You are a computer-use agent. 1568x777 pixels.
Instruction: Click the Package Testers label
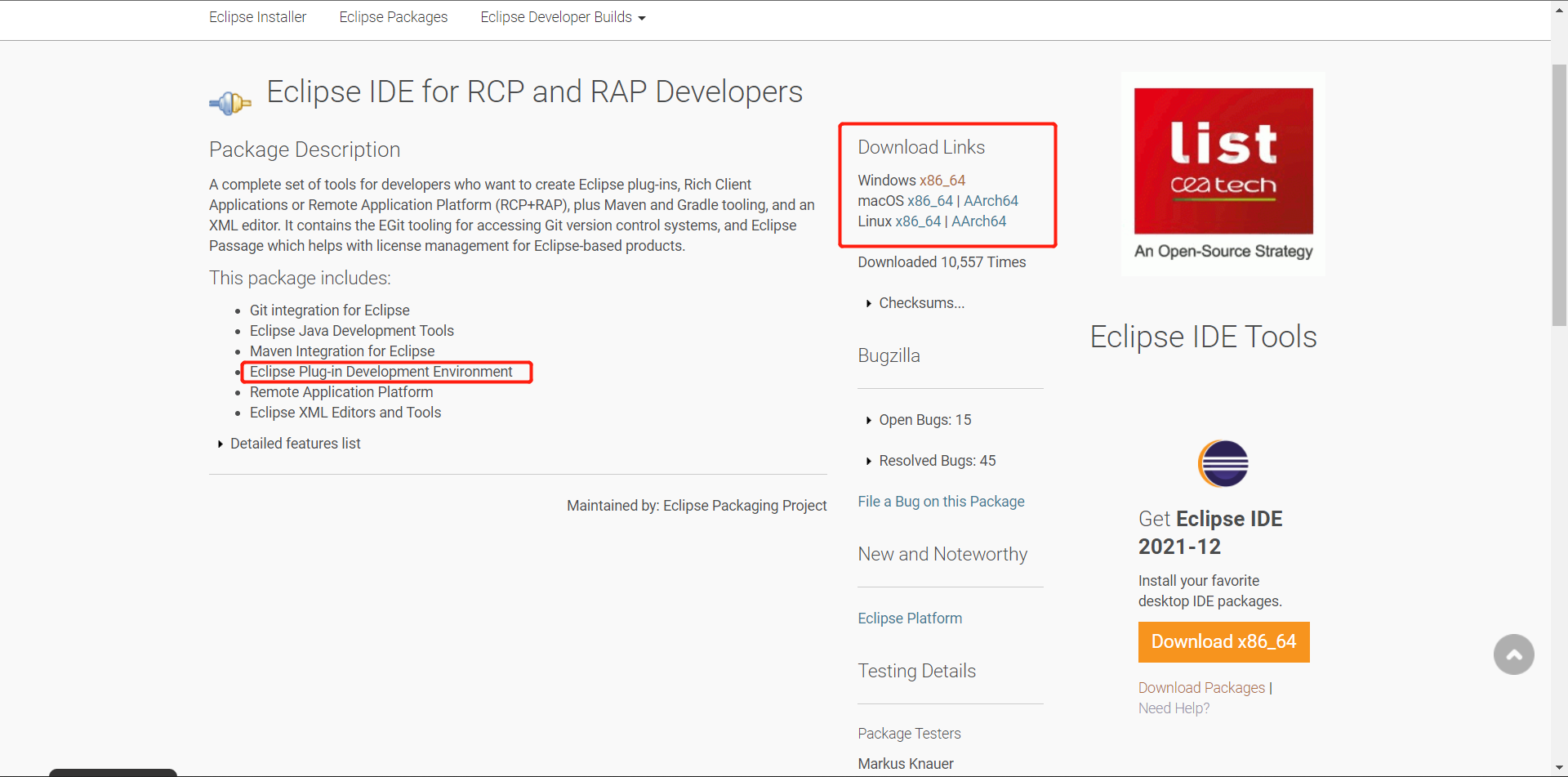tap(909, 734)
